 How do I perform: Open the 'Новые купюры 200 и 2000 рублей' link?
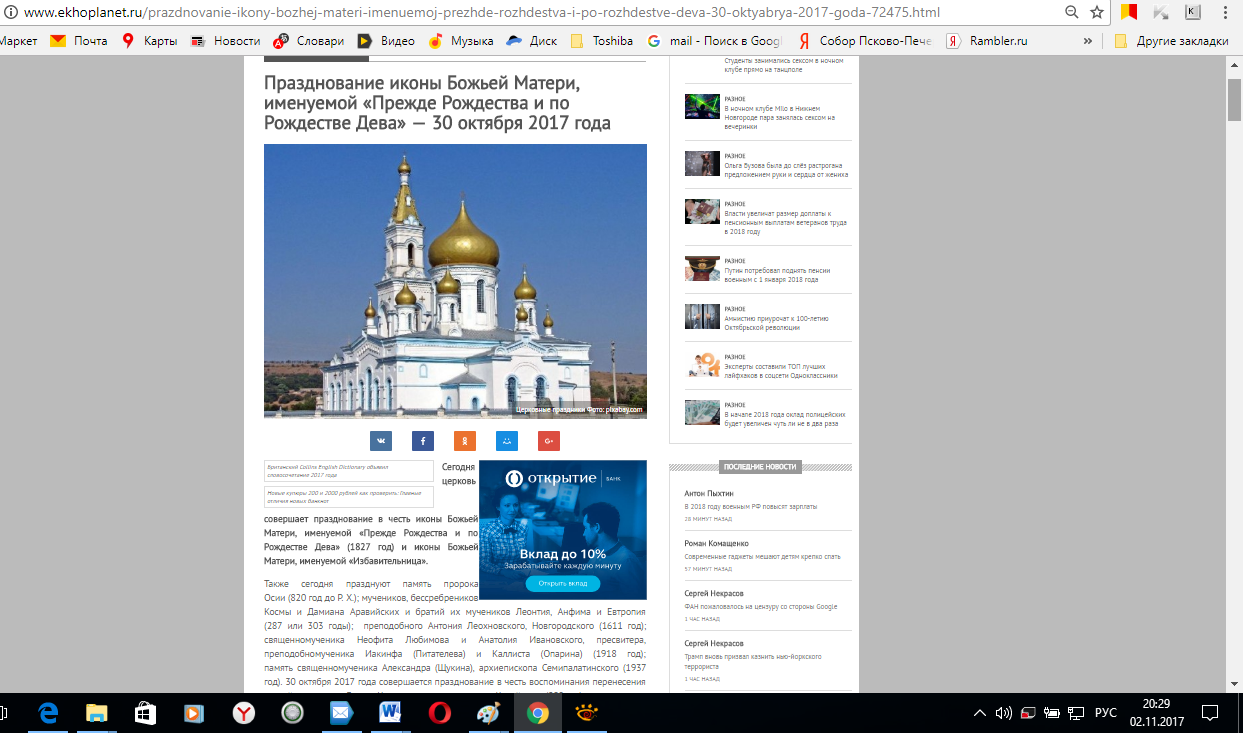point(349,497)
